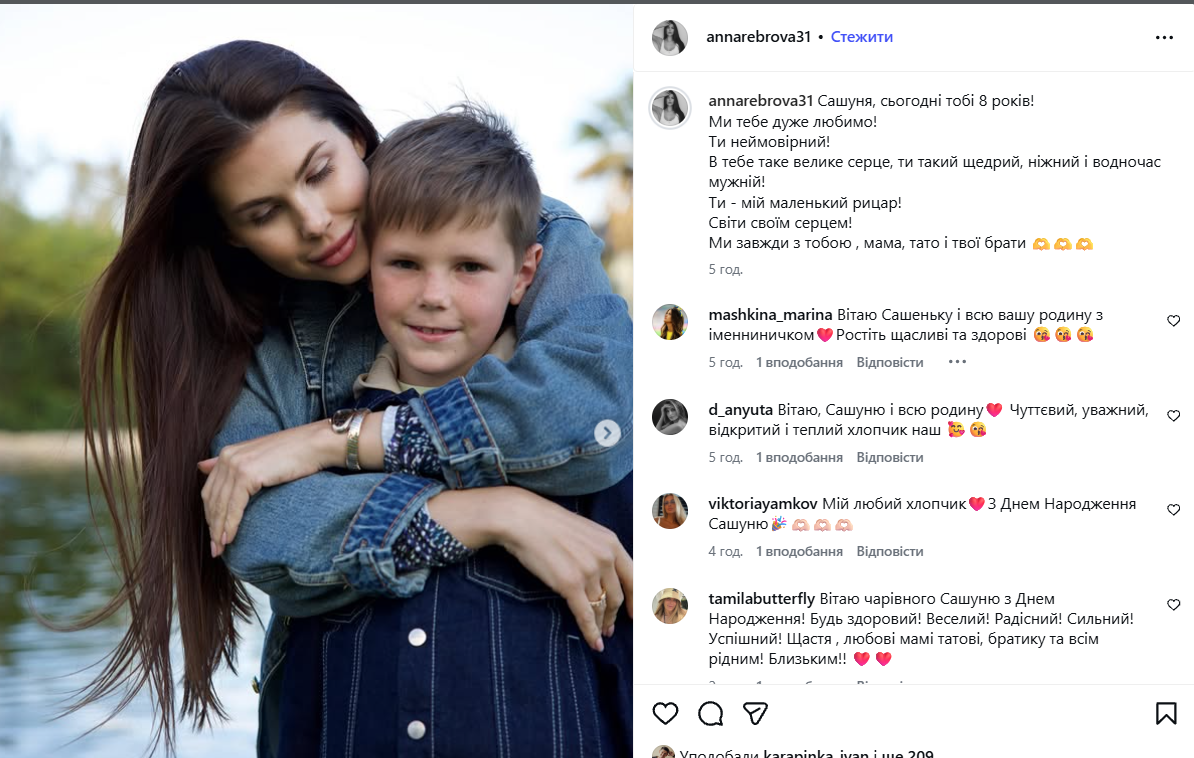1194x758 pixels.
Task: Open the comment bubble icon
Action: click(711, 713)
